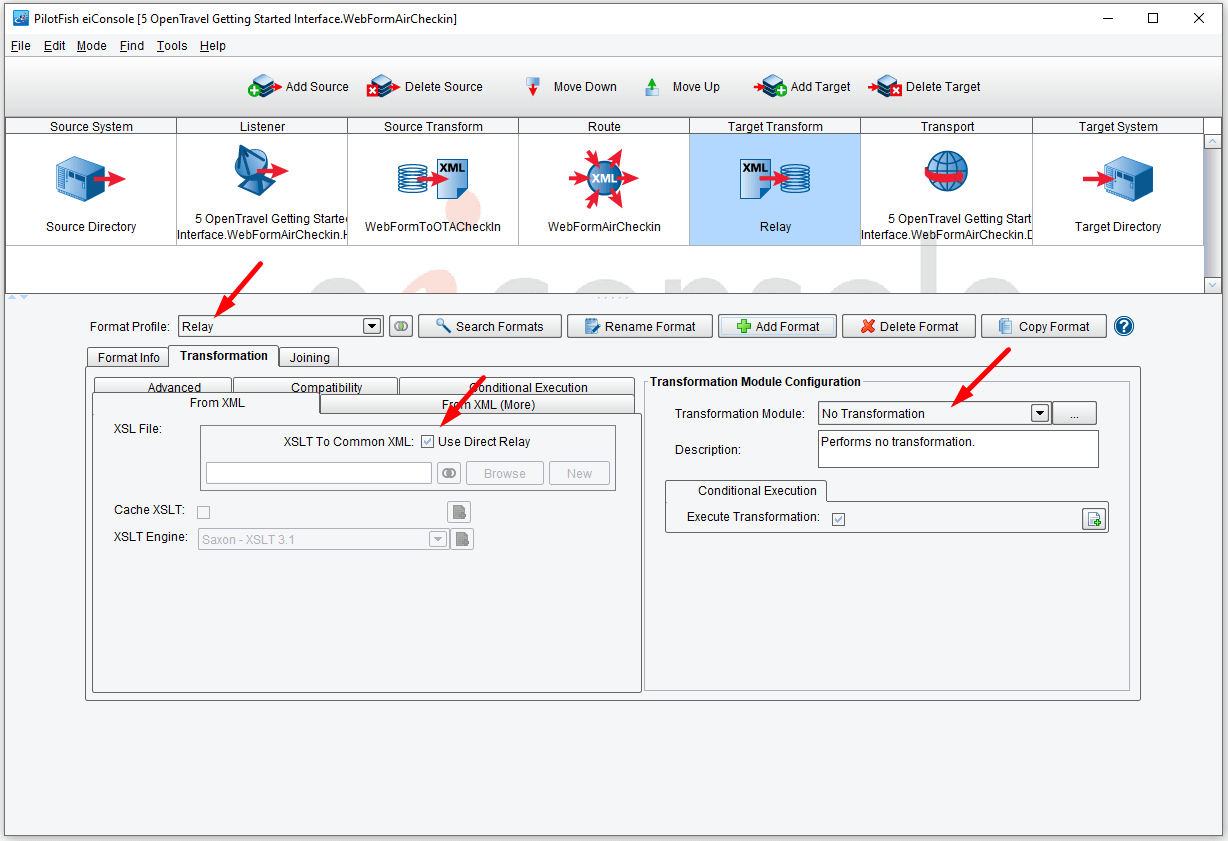This screenshot has height=841, width=1228.
Task: Click the Execute Transformation expression icon
Action: (x=1094, y=518)
